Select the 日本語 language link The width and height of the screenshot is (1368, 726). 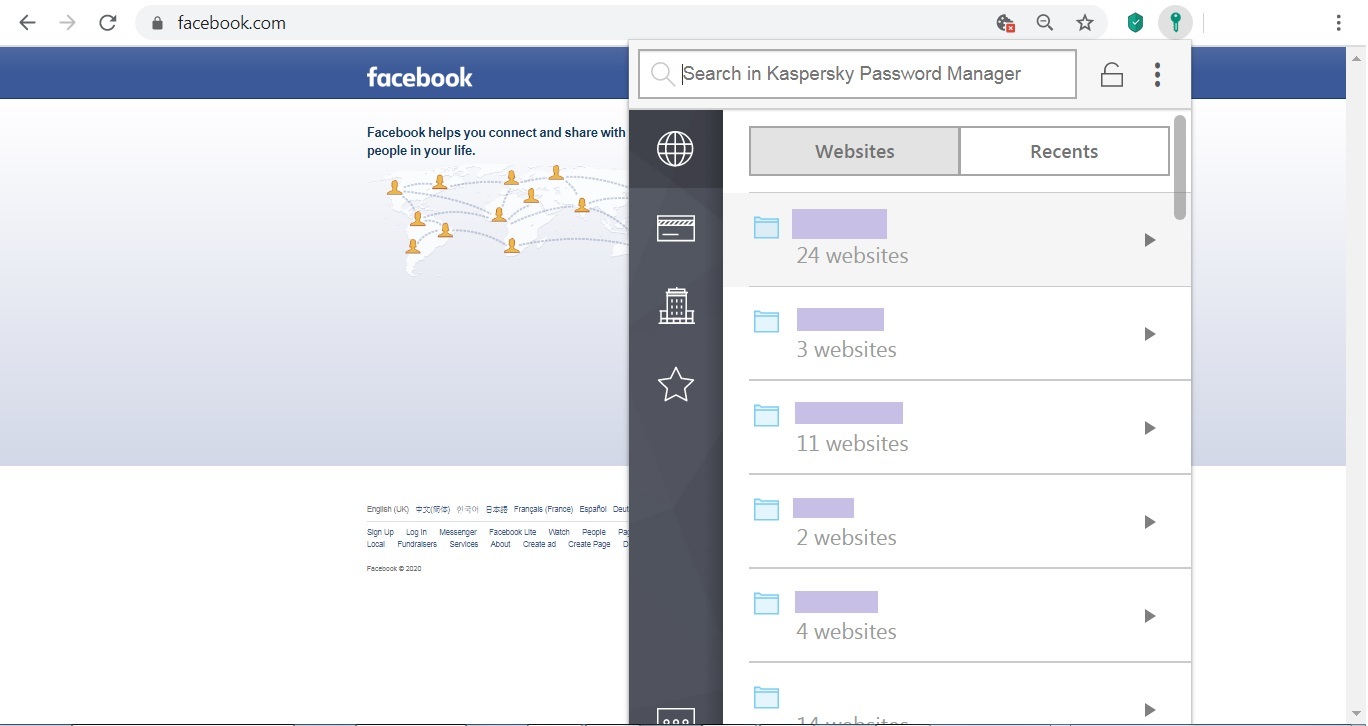(x=497, y=509)
